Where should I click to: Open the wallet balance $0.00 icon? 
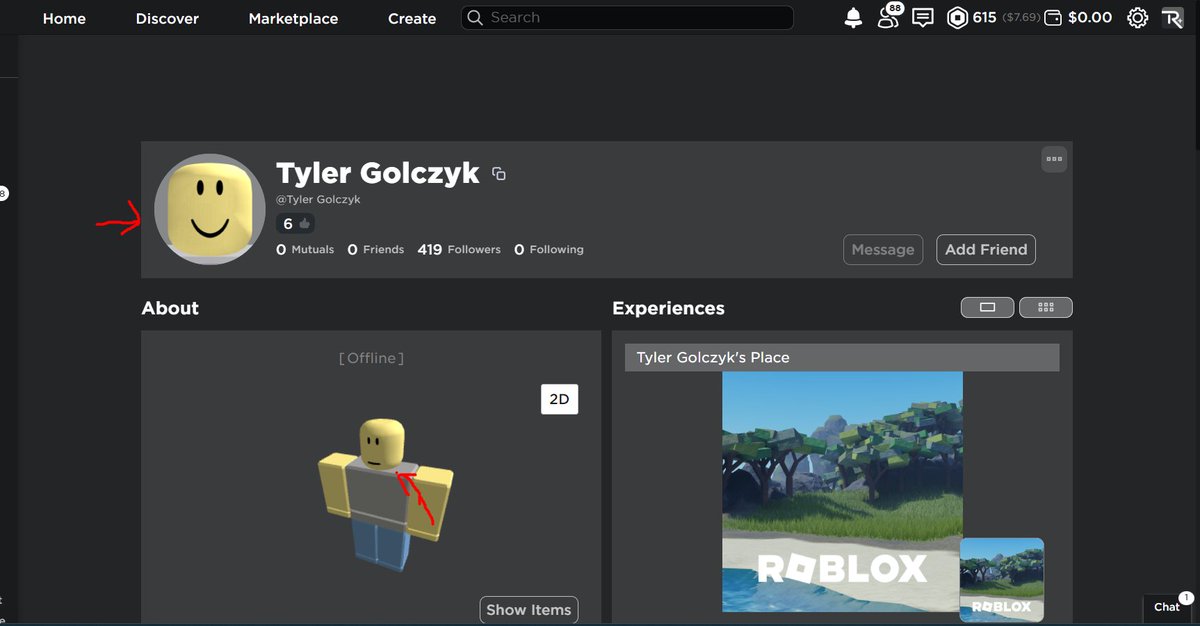click(x=1053, y=18)
